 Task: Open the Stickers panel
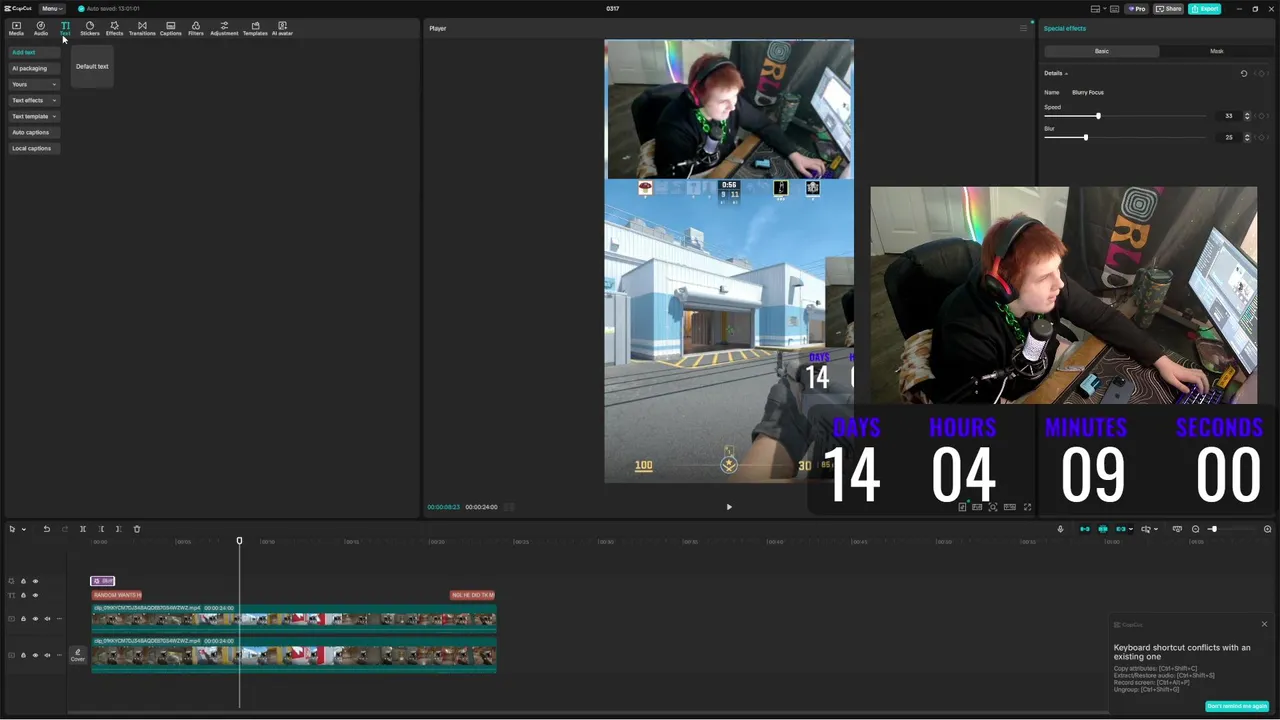(x=90, y=28)
